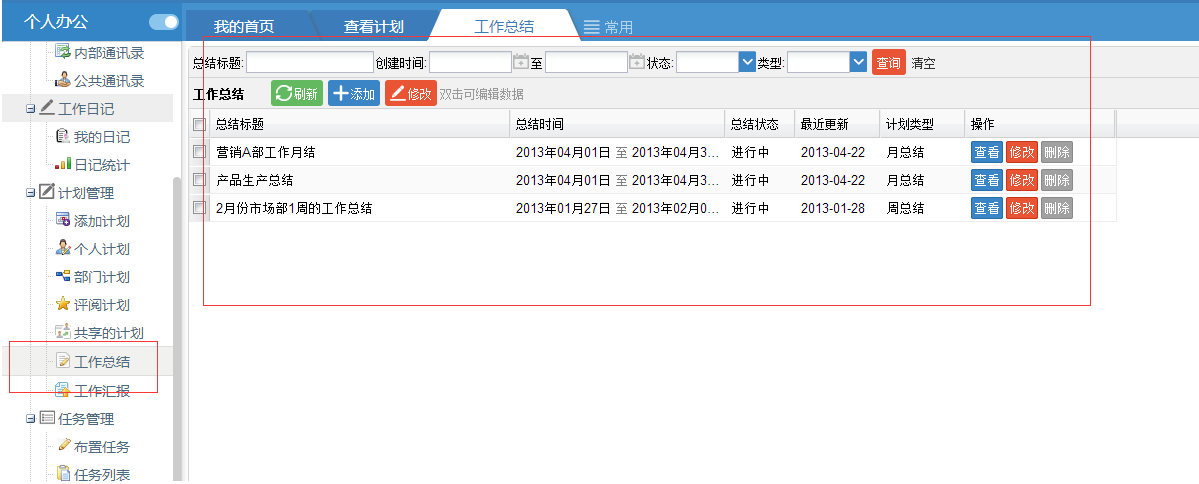The image size is (1199, 484).
Task: Click the 我的日记 notebook icon
Action: pos(63,137)
